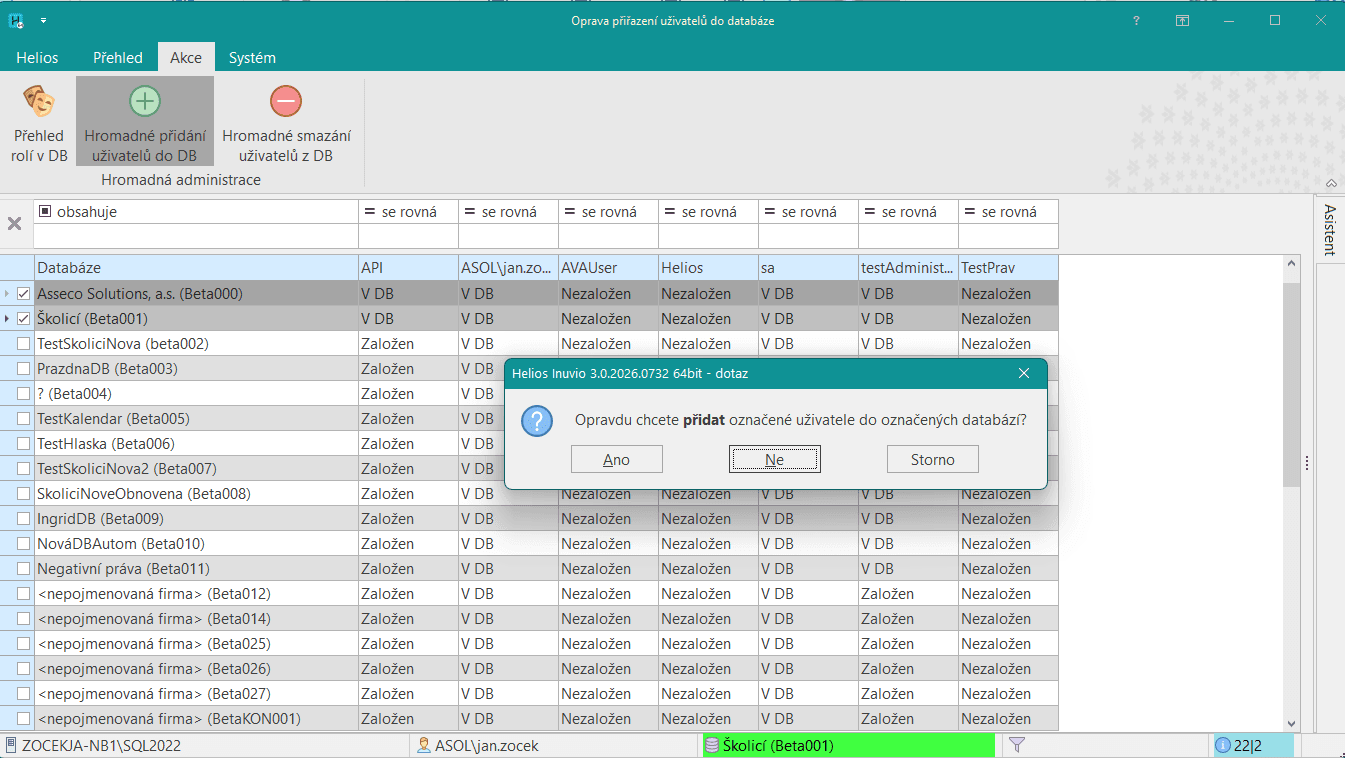Sort by API column header
The width and height of the screenshot is (1345, 758).
point(408,268)
